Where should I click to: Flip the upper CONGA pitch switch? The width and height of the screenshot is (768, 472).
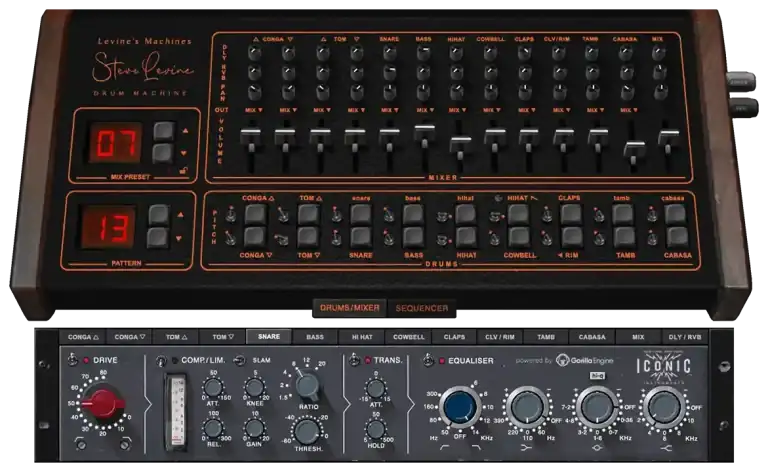click(x=231, y=214)
